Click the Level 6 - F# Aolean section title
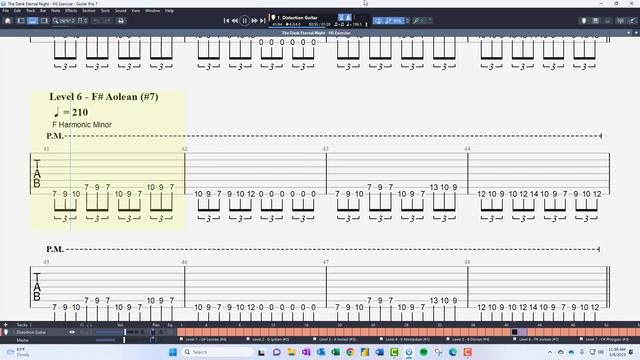 [x=104, y=97]
